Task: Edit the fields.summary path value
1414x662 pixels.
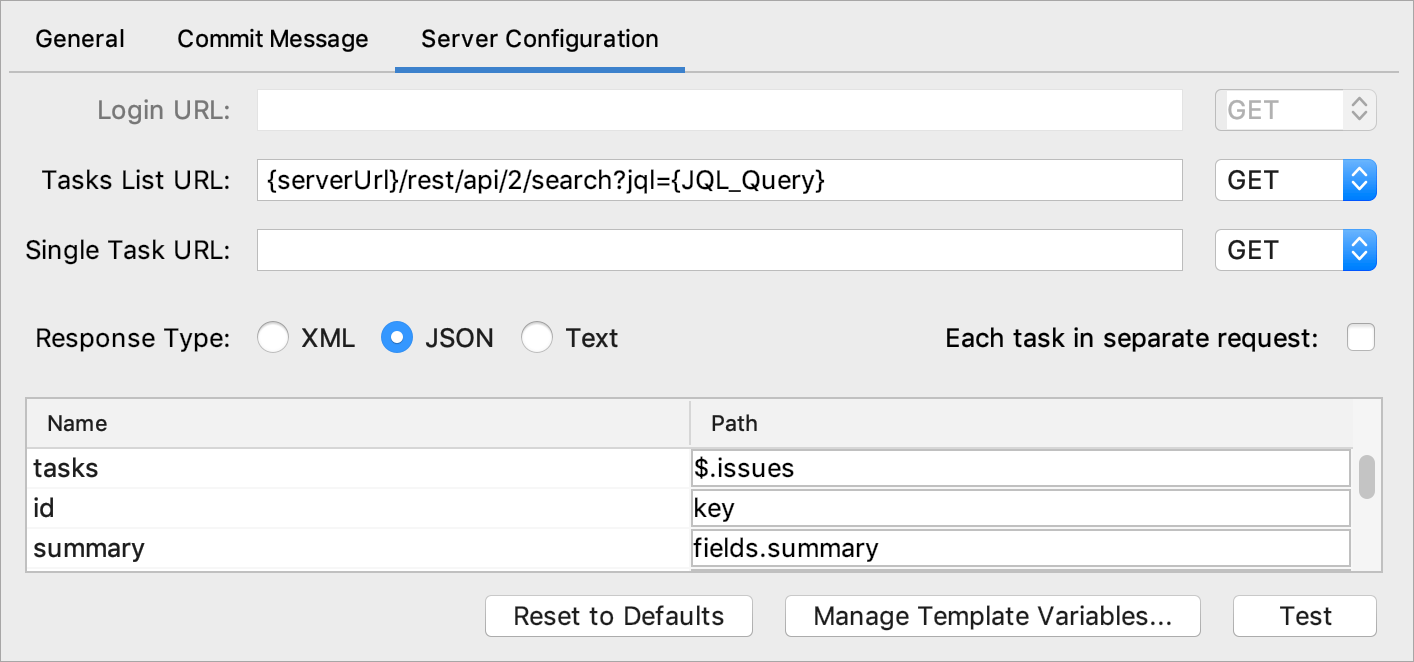Action: pos(1018,548)
